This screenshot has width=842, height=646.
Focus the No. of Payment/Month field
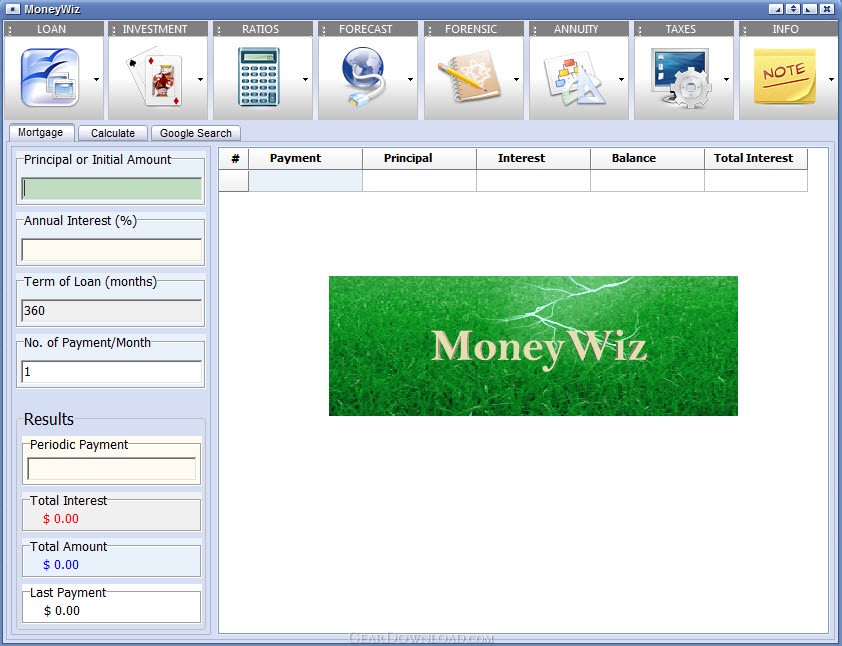point(112,372)
